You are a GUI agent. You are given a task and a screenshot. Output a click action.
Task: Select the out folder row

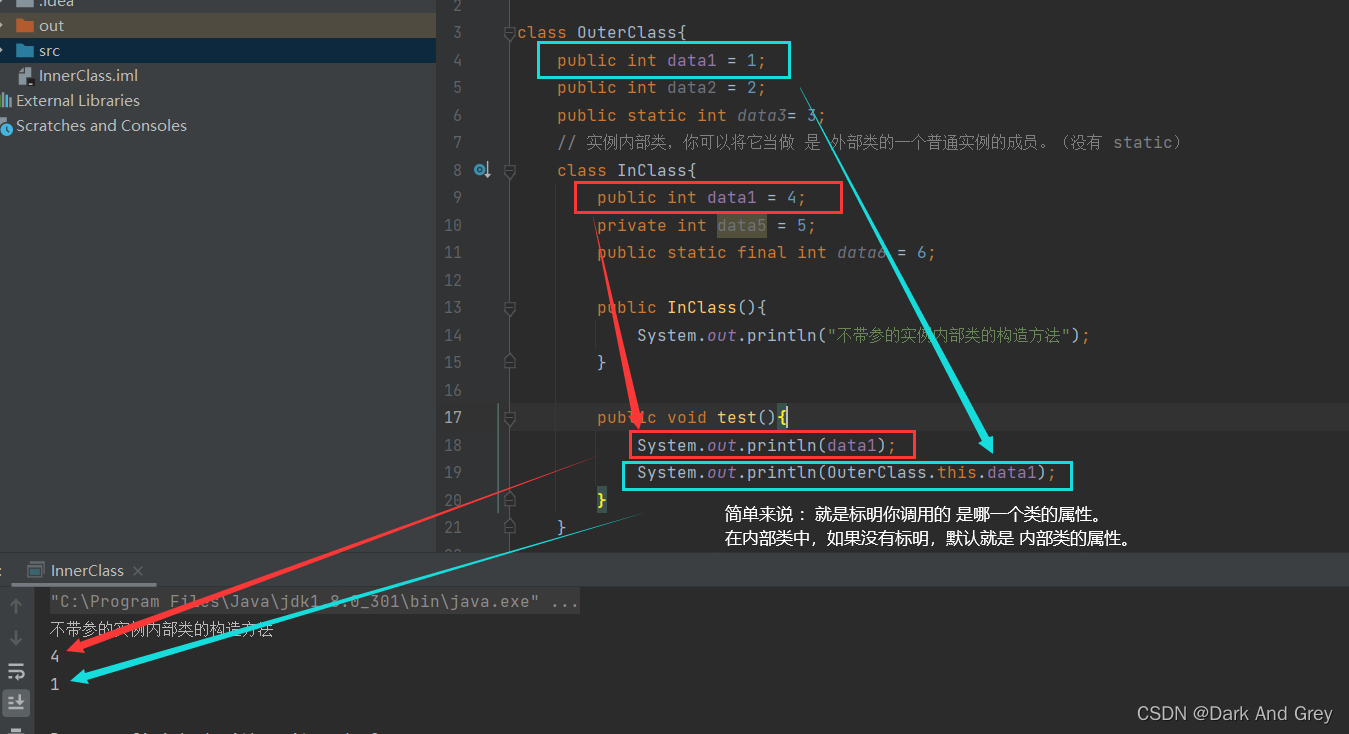pyautogui.click(x=218, y=26)
